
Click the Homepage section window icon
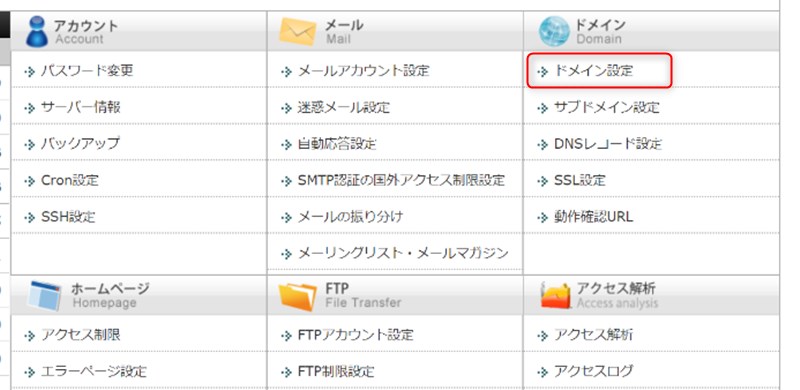45,296
